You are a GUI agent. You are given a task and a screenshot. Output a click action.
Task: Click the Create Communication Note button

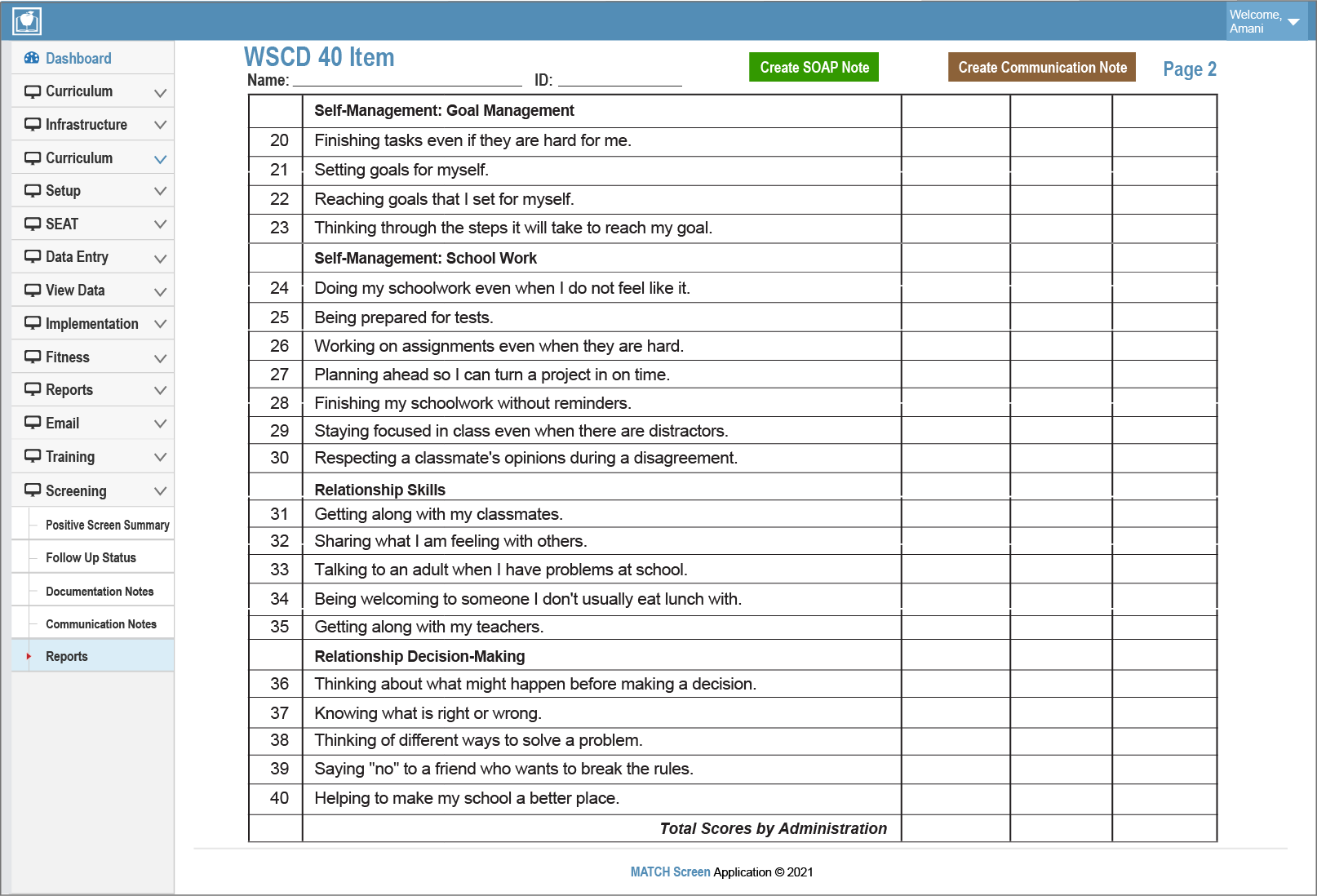[1041, 67]
